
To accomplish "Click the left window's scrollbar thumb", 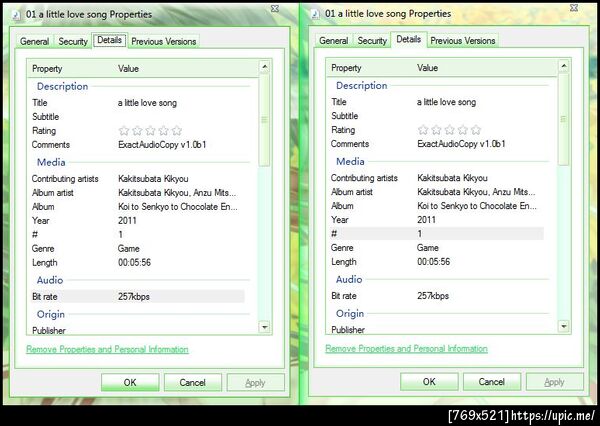I will [x=264, y=120].
